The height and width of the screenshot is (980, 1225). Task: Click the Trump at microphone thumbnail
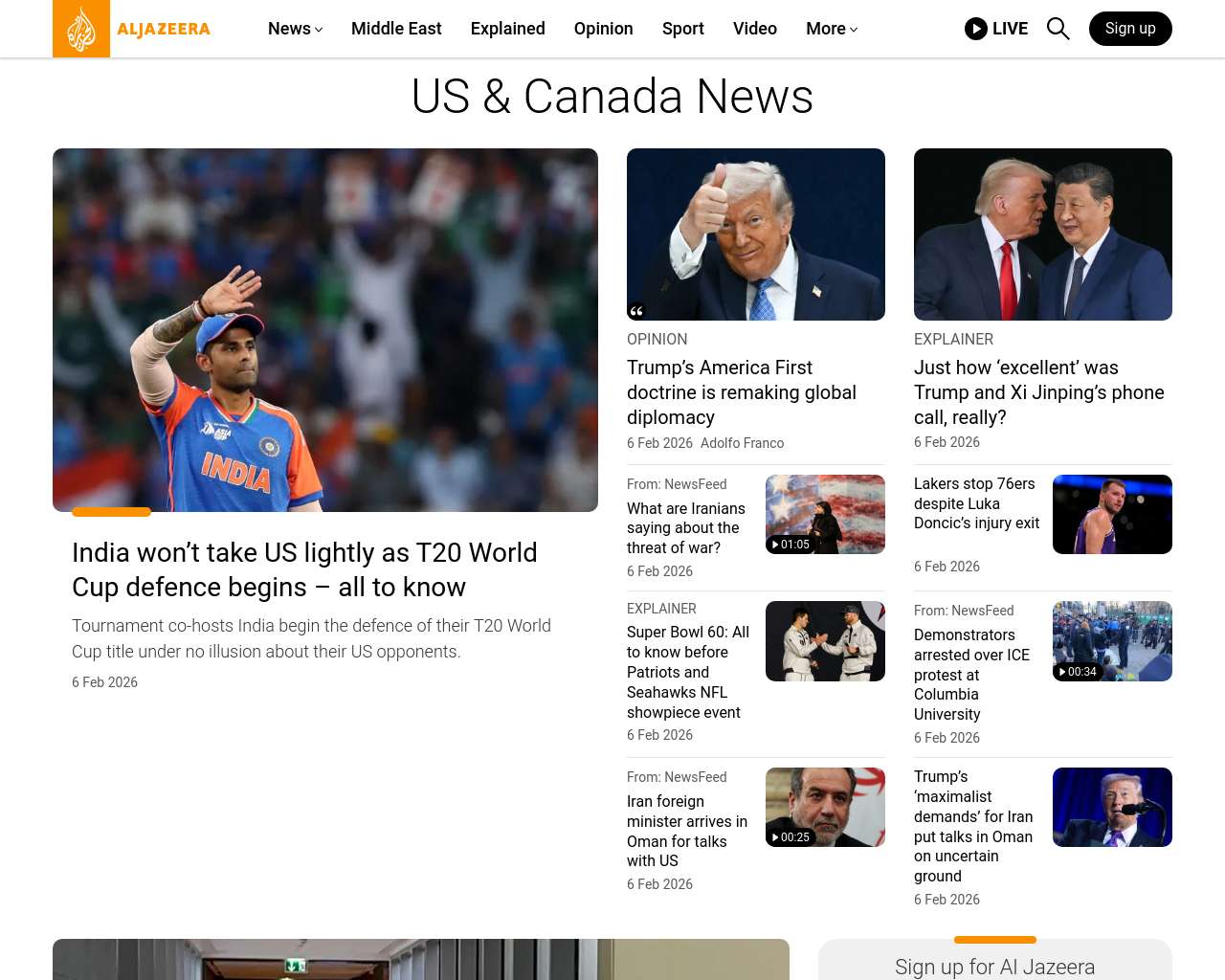1112,807
